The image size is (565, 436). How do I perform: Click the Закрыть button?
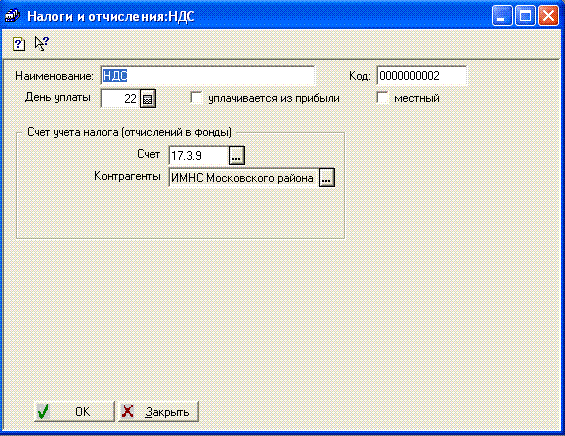158,411
